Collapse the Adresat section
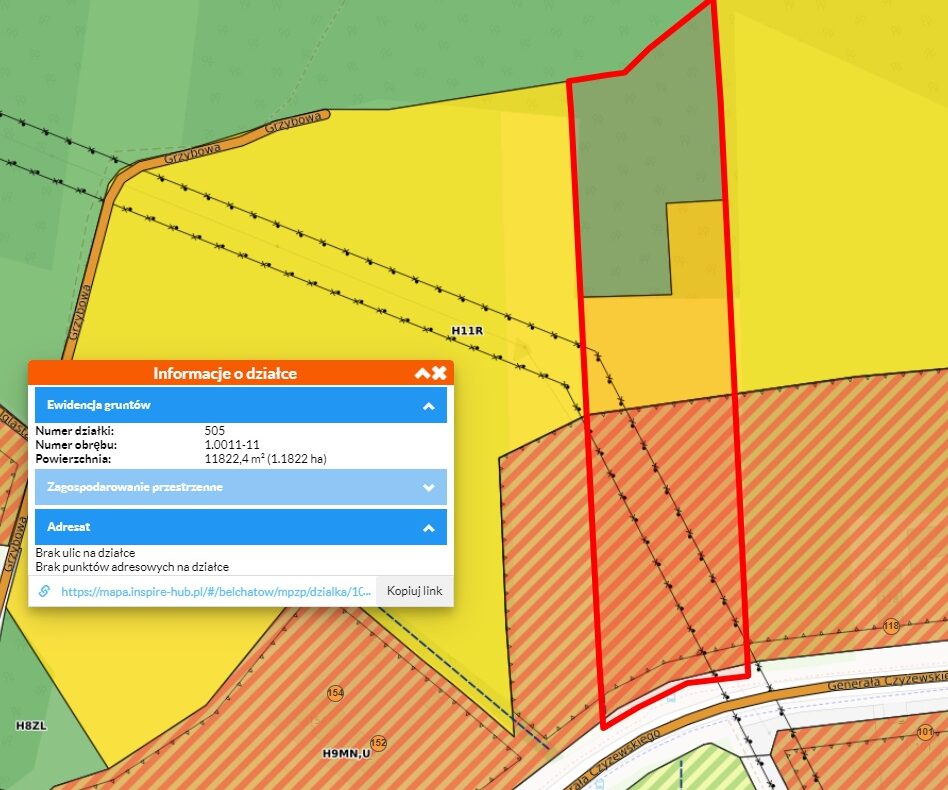 [428, 527]
